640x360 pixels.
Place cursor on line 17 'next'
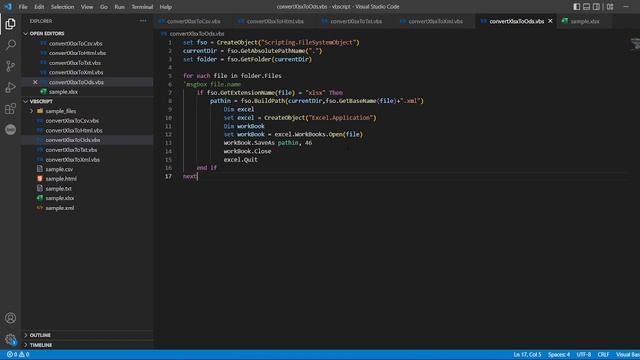point(190,176)
